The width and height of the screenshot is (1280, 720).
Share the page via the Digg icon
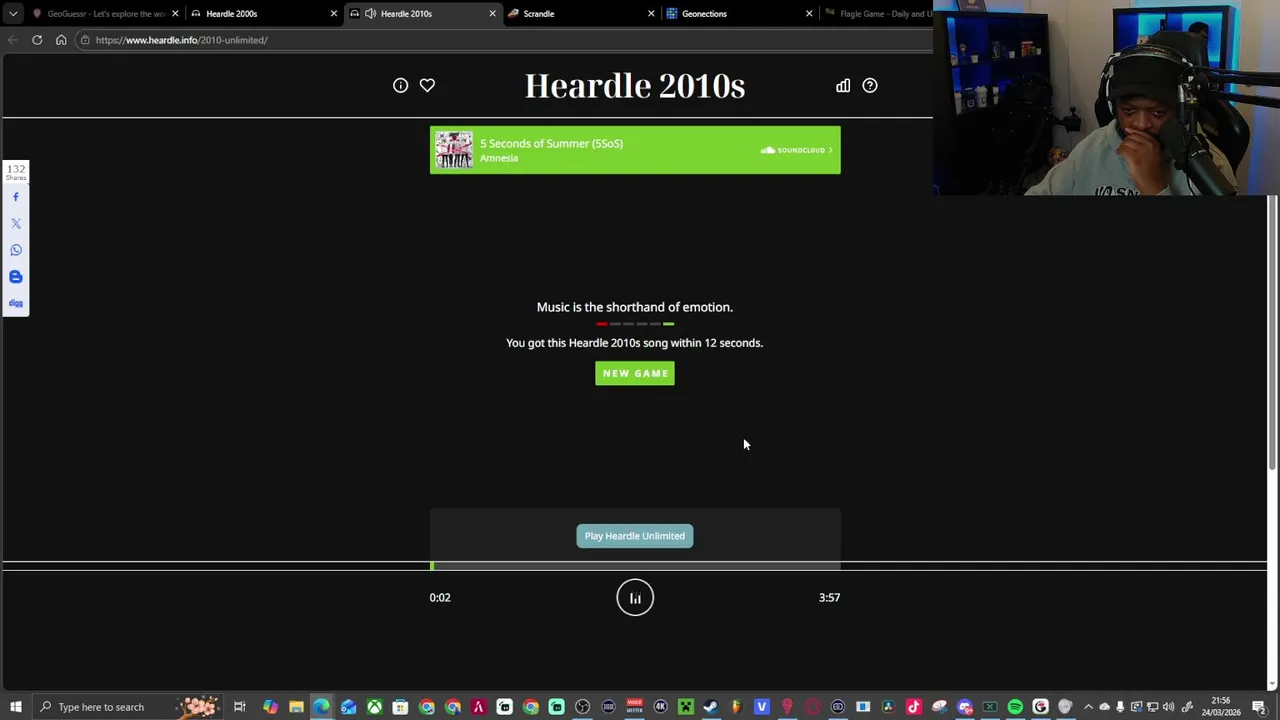16,303
